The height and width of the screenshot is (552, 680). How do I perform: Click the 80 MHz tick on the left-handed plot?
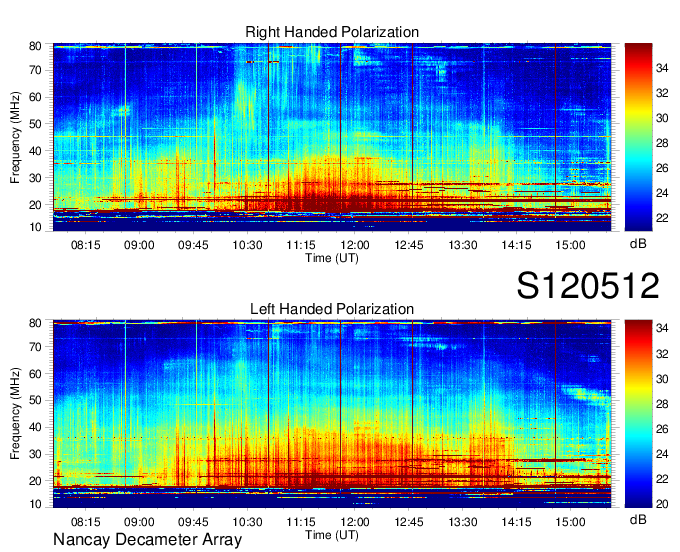(35, 323)
